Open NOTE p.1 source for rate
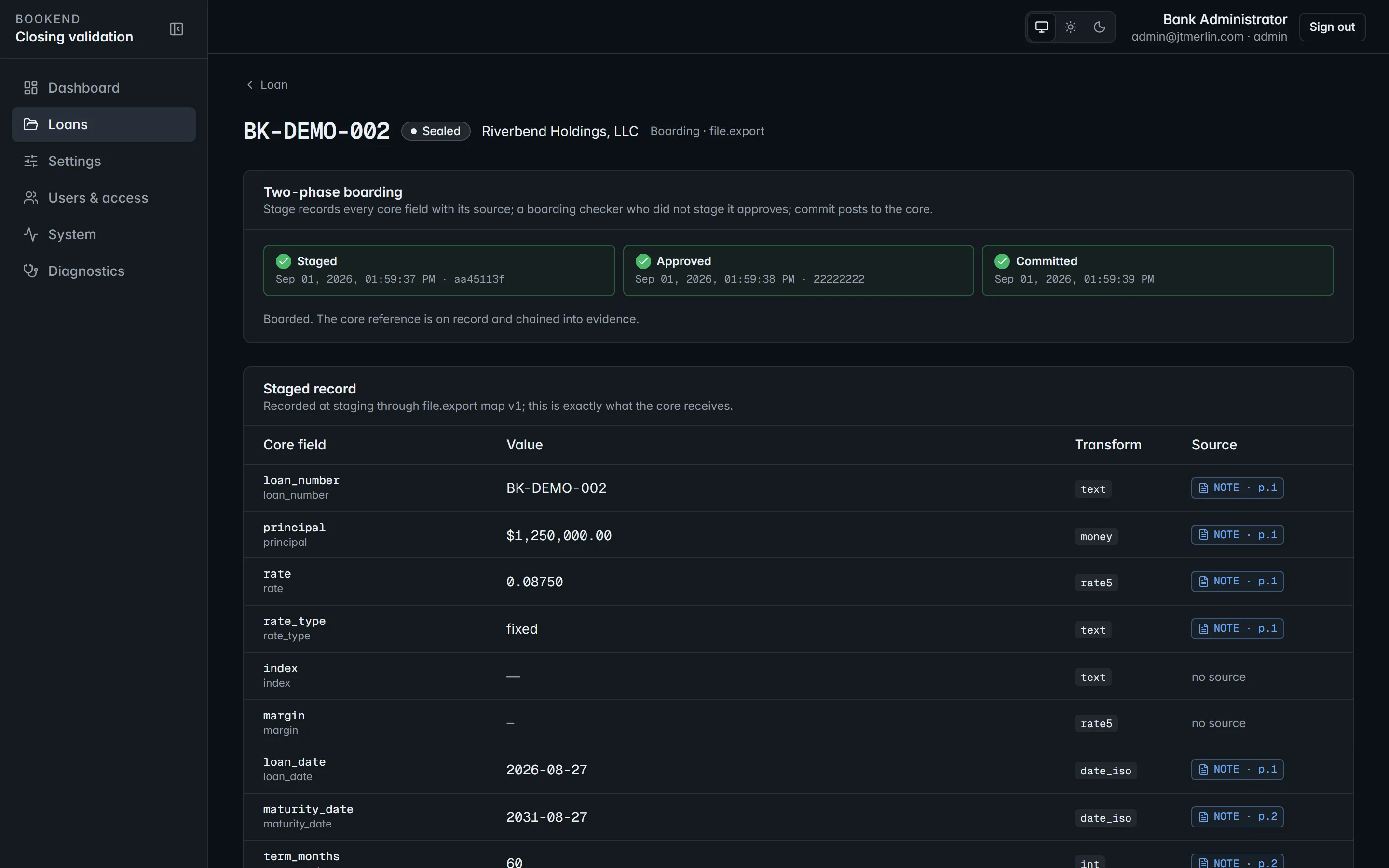1389x868 pixels. coord(1237,582)
